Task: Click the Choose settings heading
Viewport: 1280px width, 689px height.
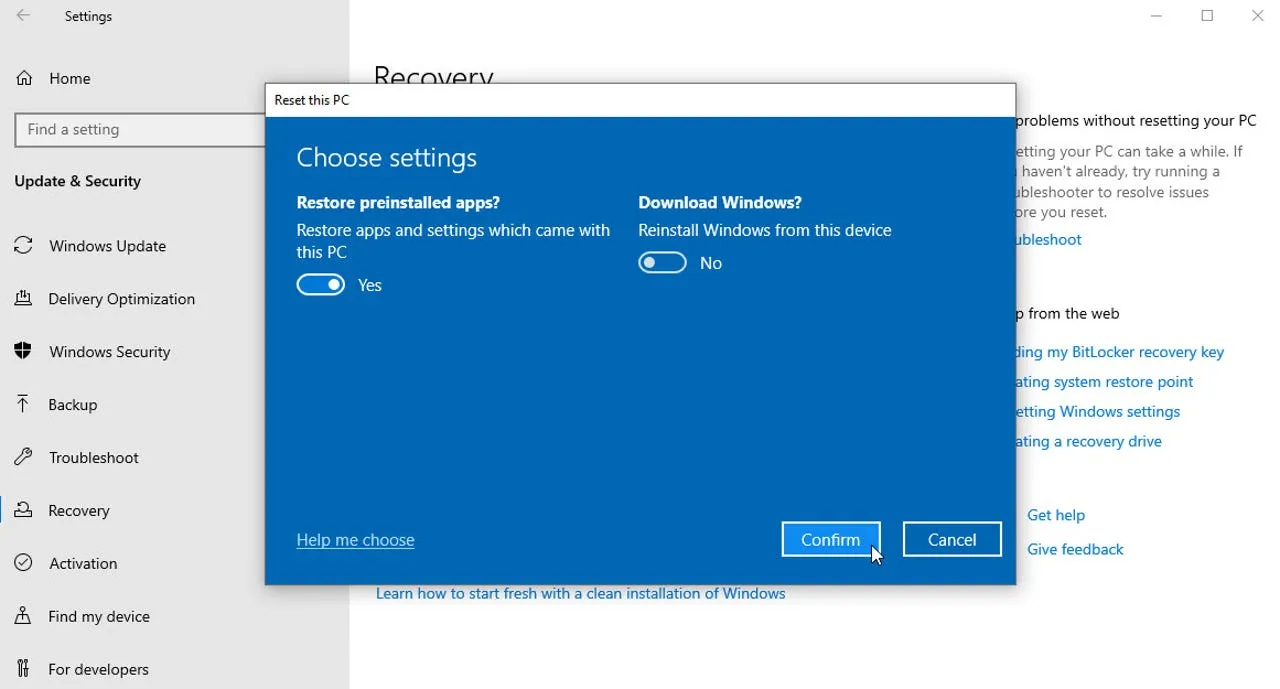Action: coord(387,158)
